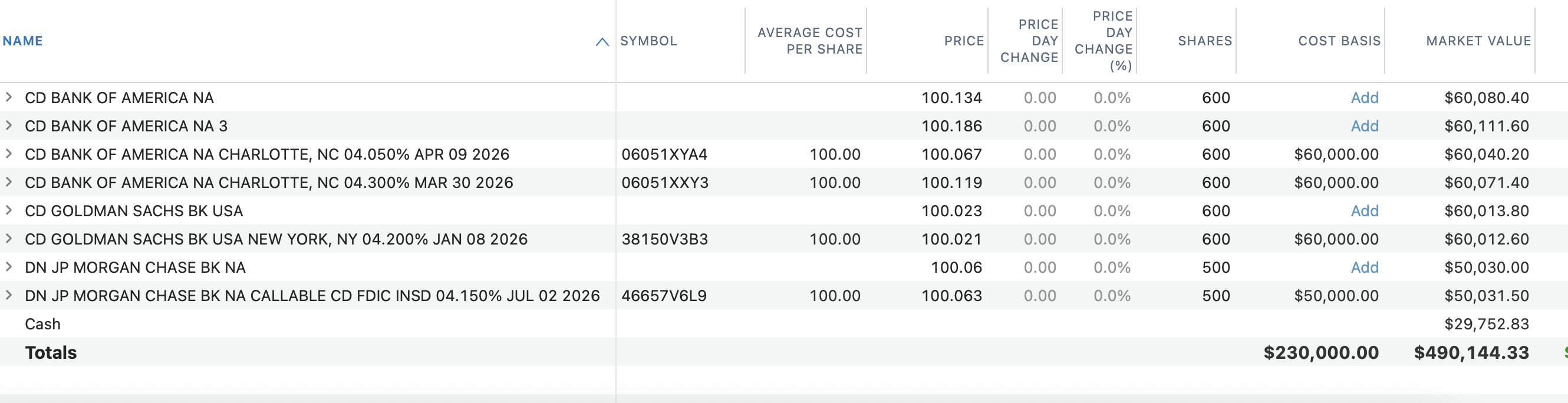This screenshot has height=403, width=1568.
Task: Expand the CD GOLDMAN SACHS BK USA row
Action: pyautogui.click(x=8, y=210)
